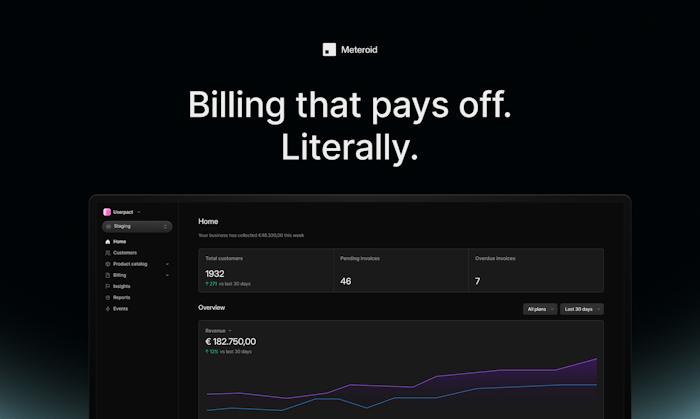Click the 46 pending invoices value
Viewport: 700px width, 419px height.
346,281
